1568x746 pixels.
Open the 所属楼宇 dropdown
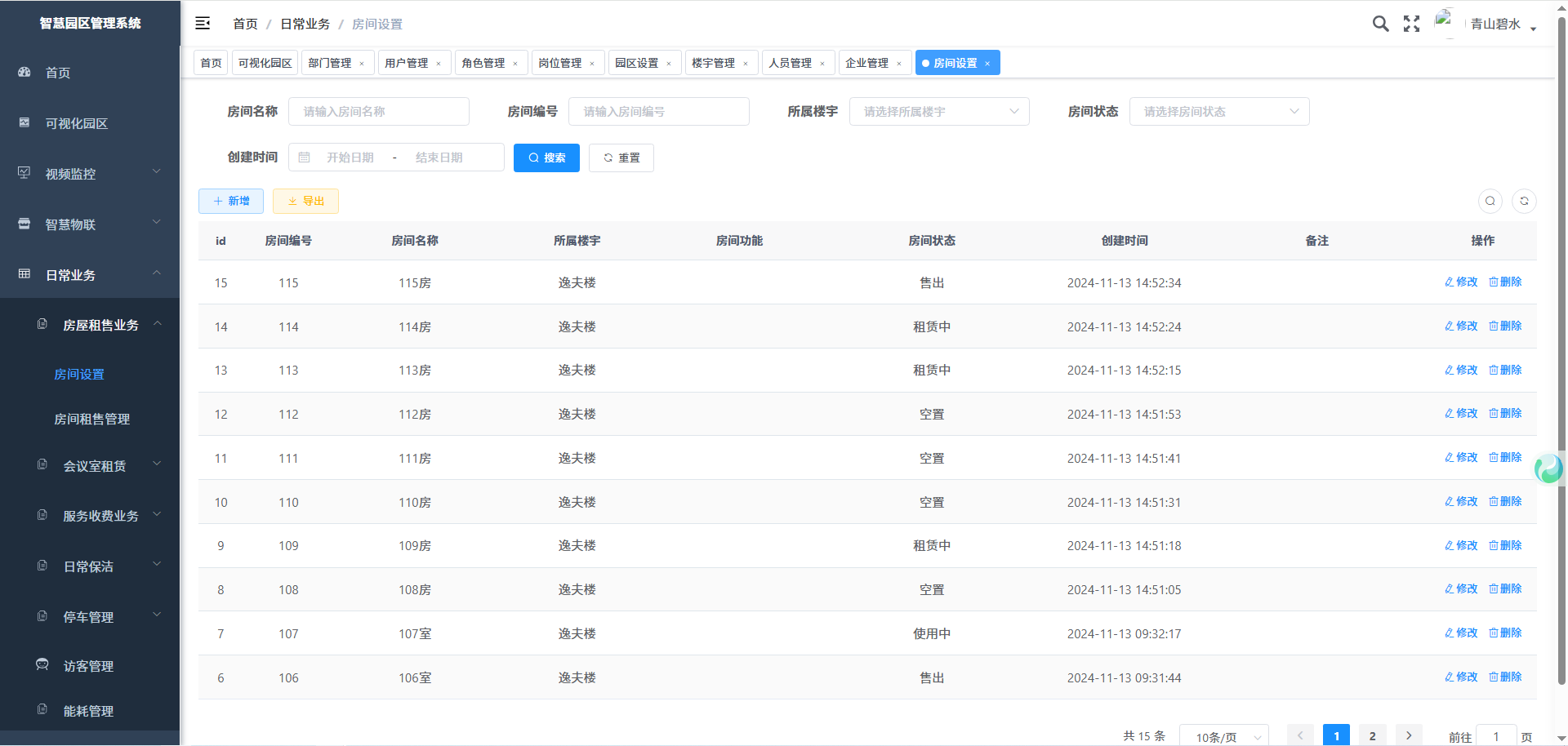939,112
